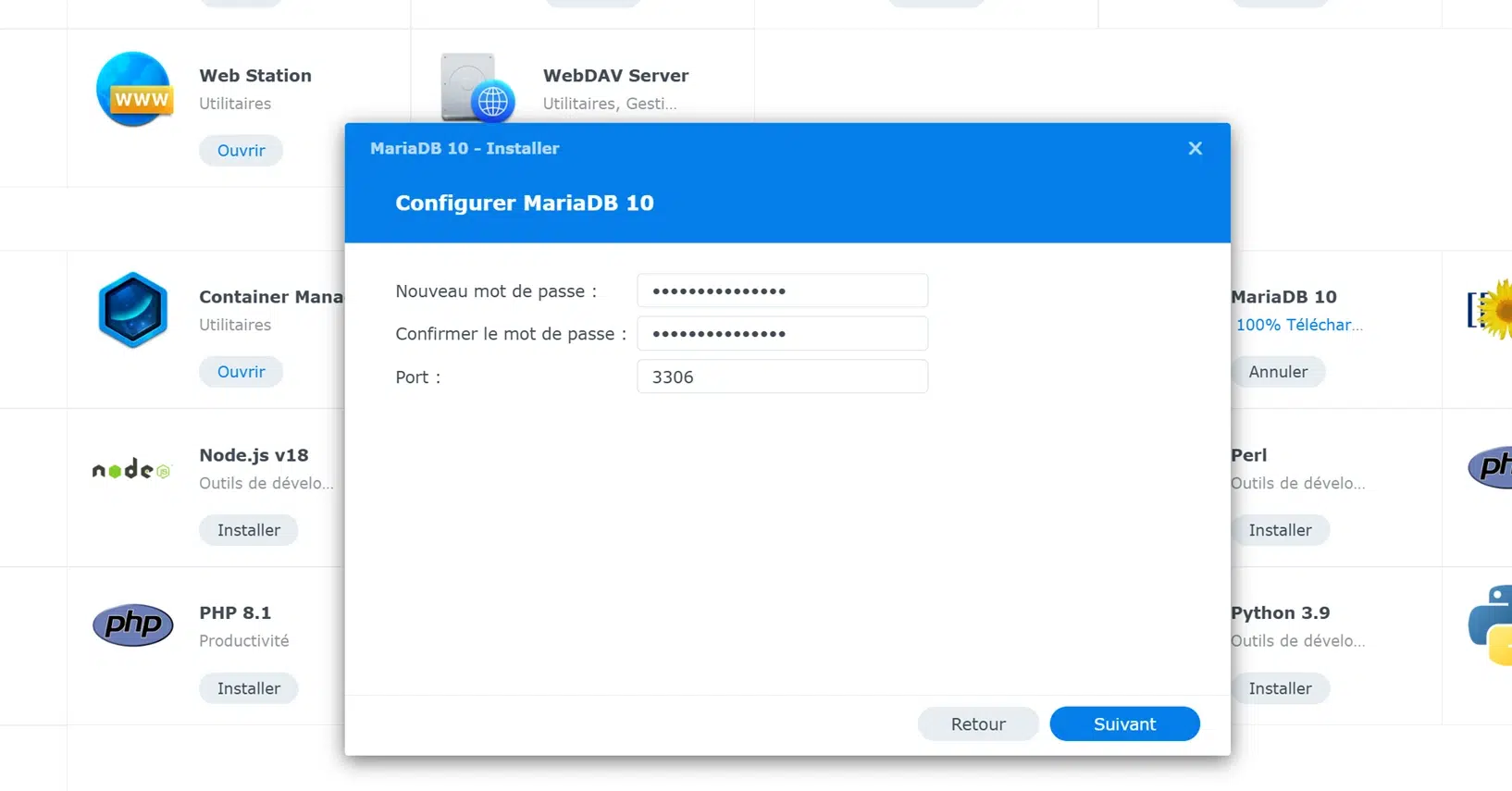This screenshot has width=1512, height=791.
Task: Click the Configurer MariaDB 10 heading
Action: pyautogui.click(x=525, y=203)
